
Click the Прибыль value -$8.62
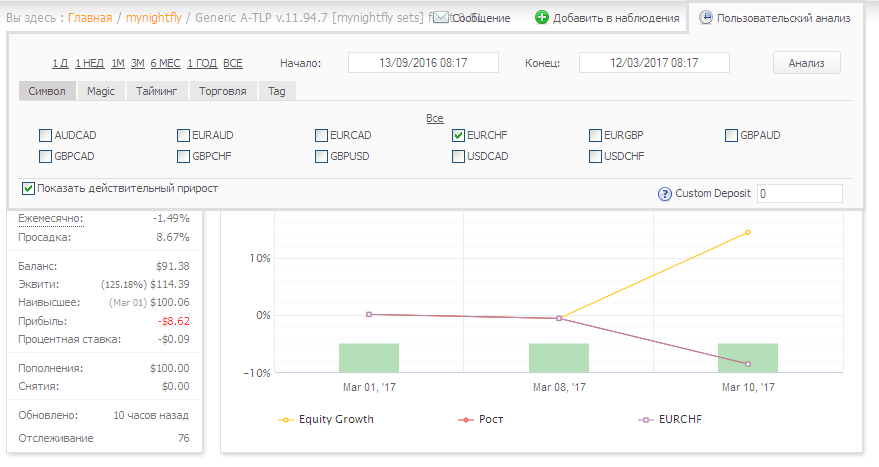coord(174,321)
